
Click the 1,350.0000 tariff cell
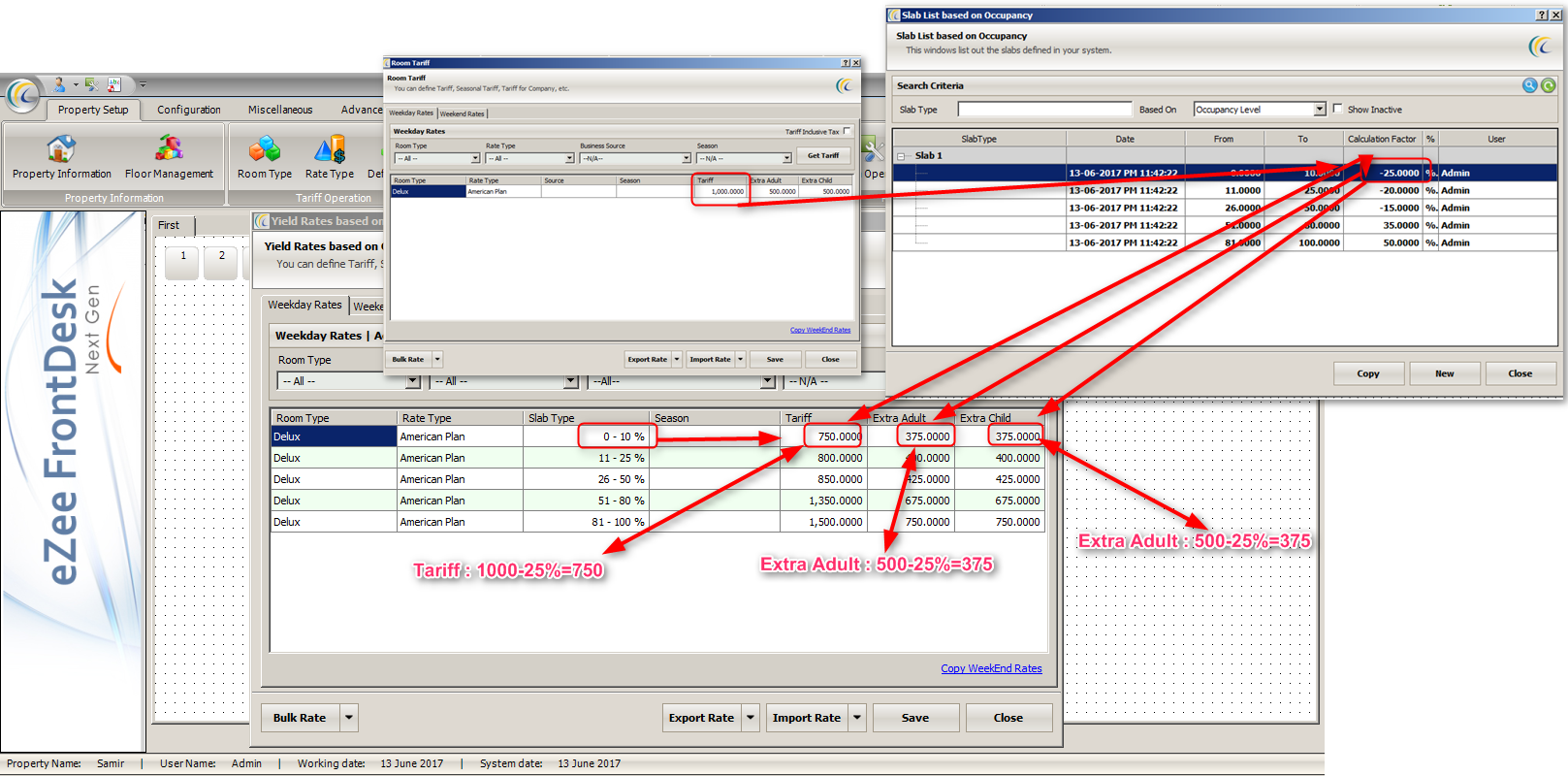pyautogui.click(x=823, y=501)
